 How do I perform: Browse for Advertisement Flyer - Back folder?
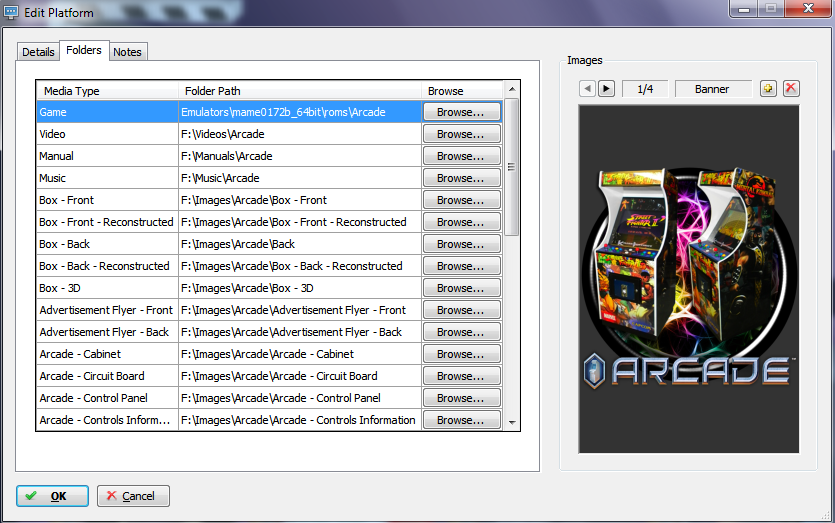[x=462, y=332]
